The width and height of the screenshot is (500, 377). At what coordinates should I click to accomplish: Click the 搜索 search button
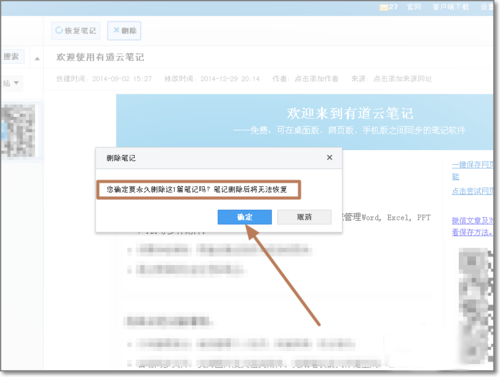12,57
